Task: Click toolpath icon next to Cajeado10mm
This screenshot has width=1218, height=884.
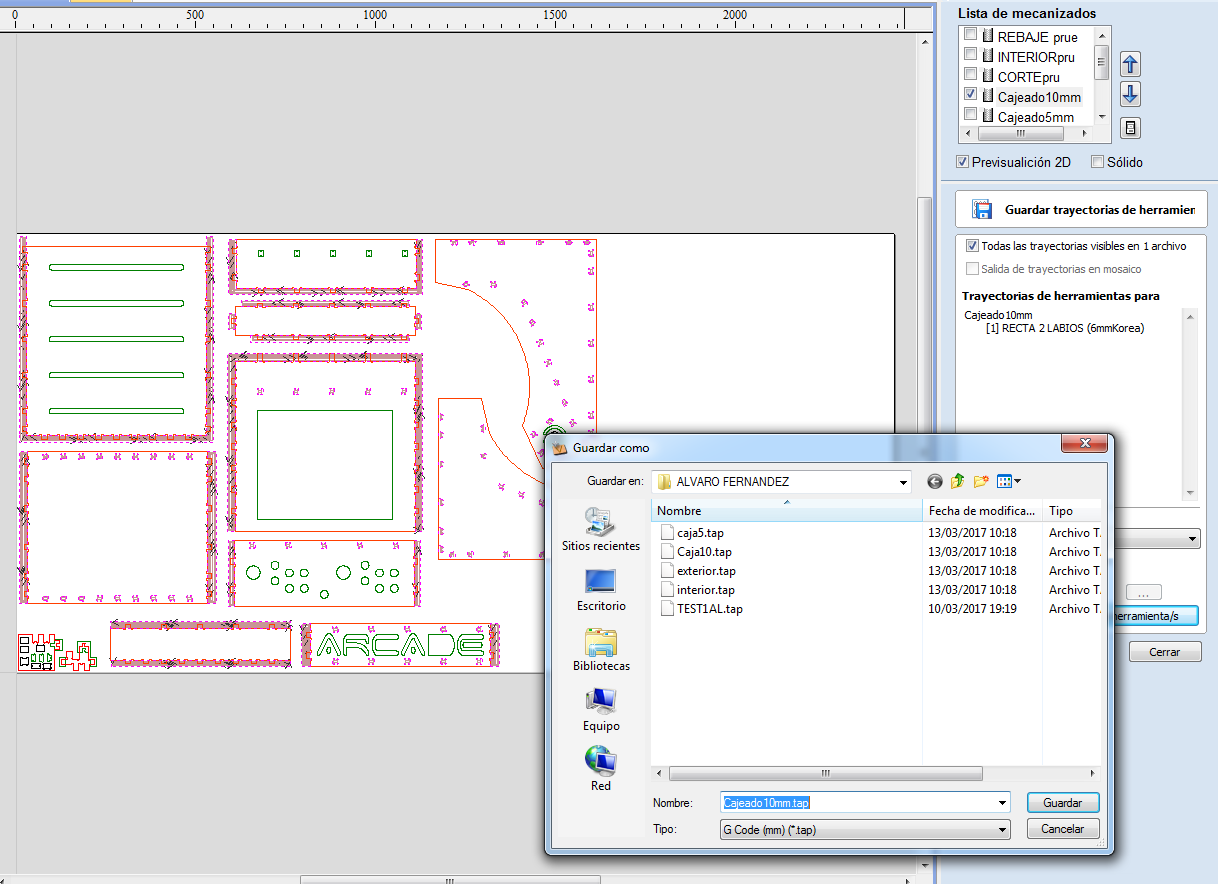Action: [988, 96]
